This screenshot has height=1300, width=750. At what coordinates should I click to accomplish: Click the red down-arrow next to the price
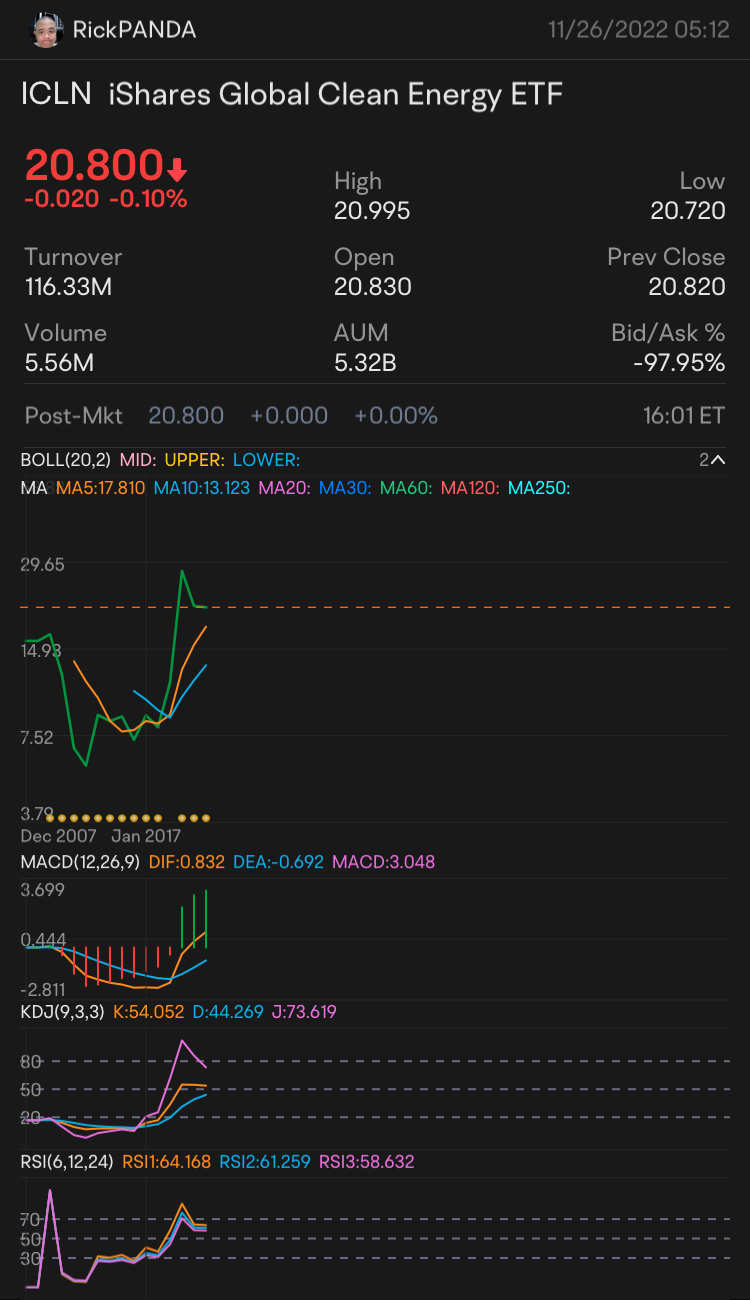[x=177, y=168]
